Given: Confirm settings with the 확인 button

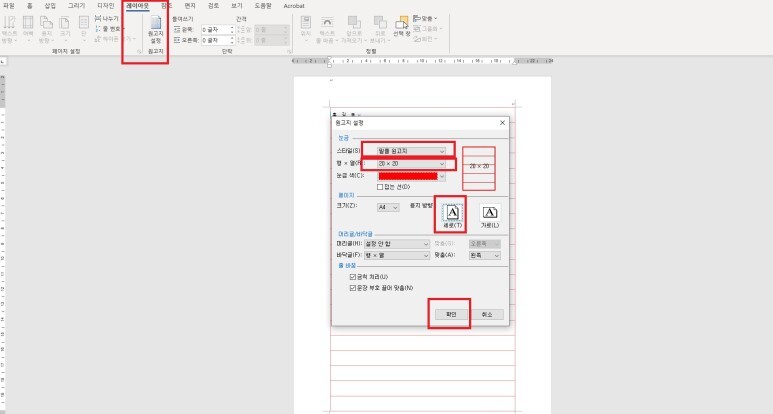Looking at the screenshot, I should point(451,314).
